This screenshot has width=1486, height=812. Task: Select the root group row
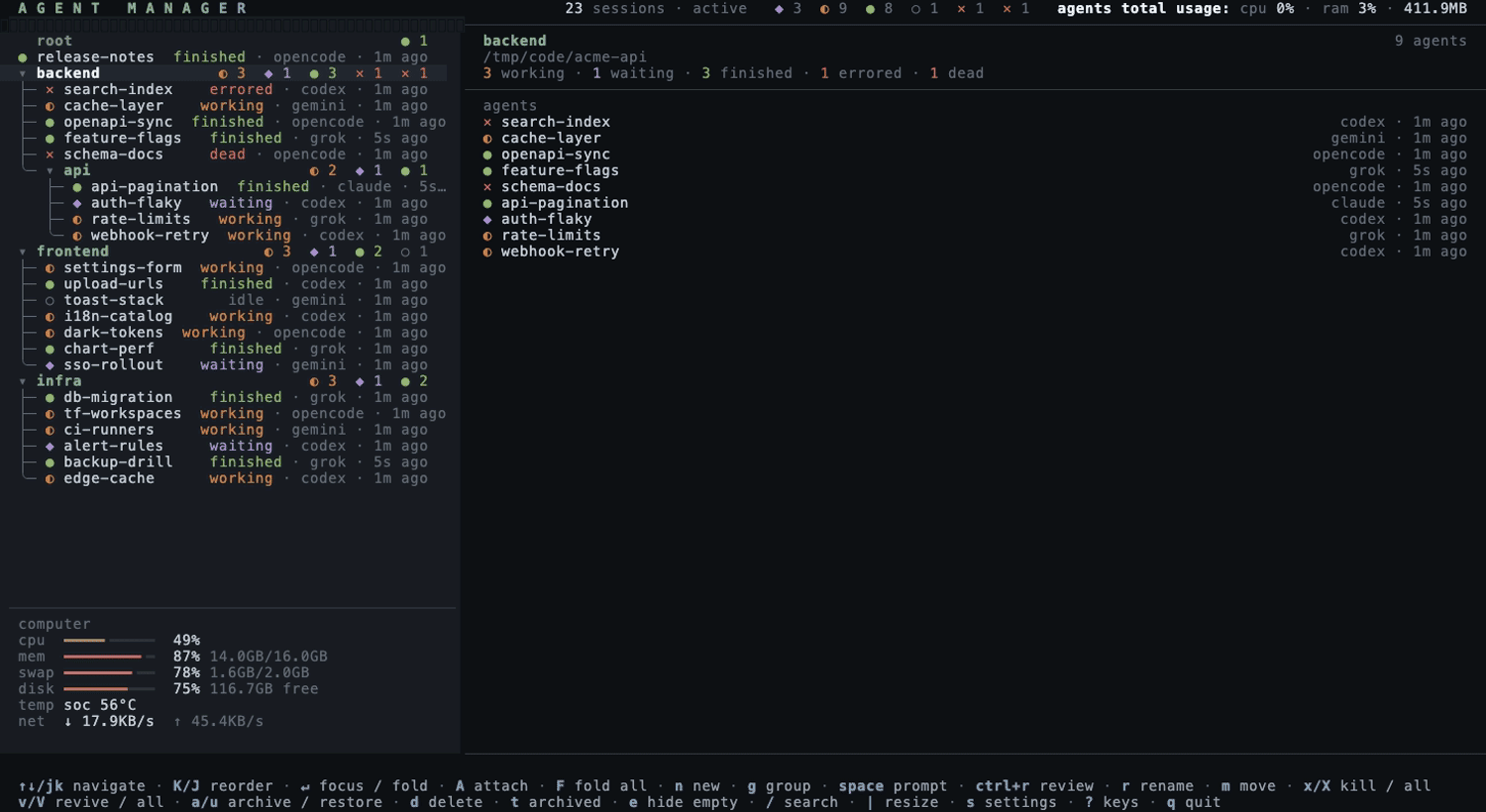tap(232, 42)
